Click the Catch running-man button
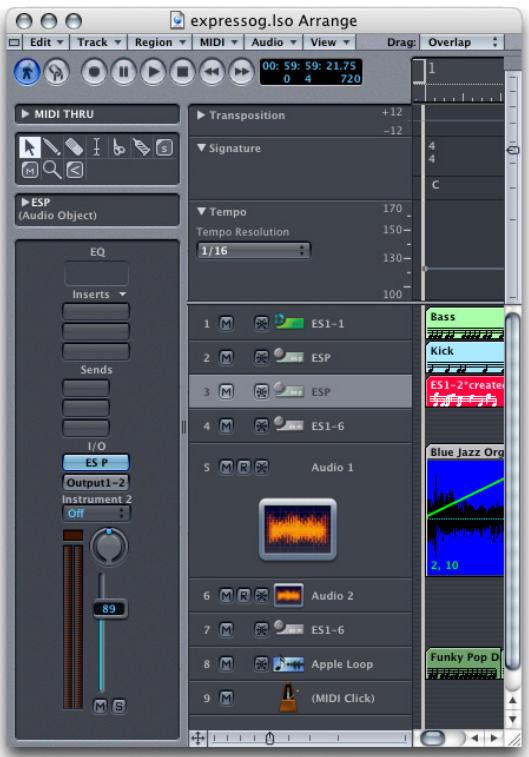Image resolution: width=529 pixels, height=757 pixels. (x=27, y=72)
